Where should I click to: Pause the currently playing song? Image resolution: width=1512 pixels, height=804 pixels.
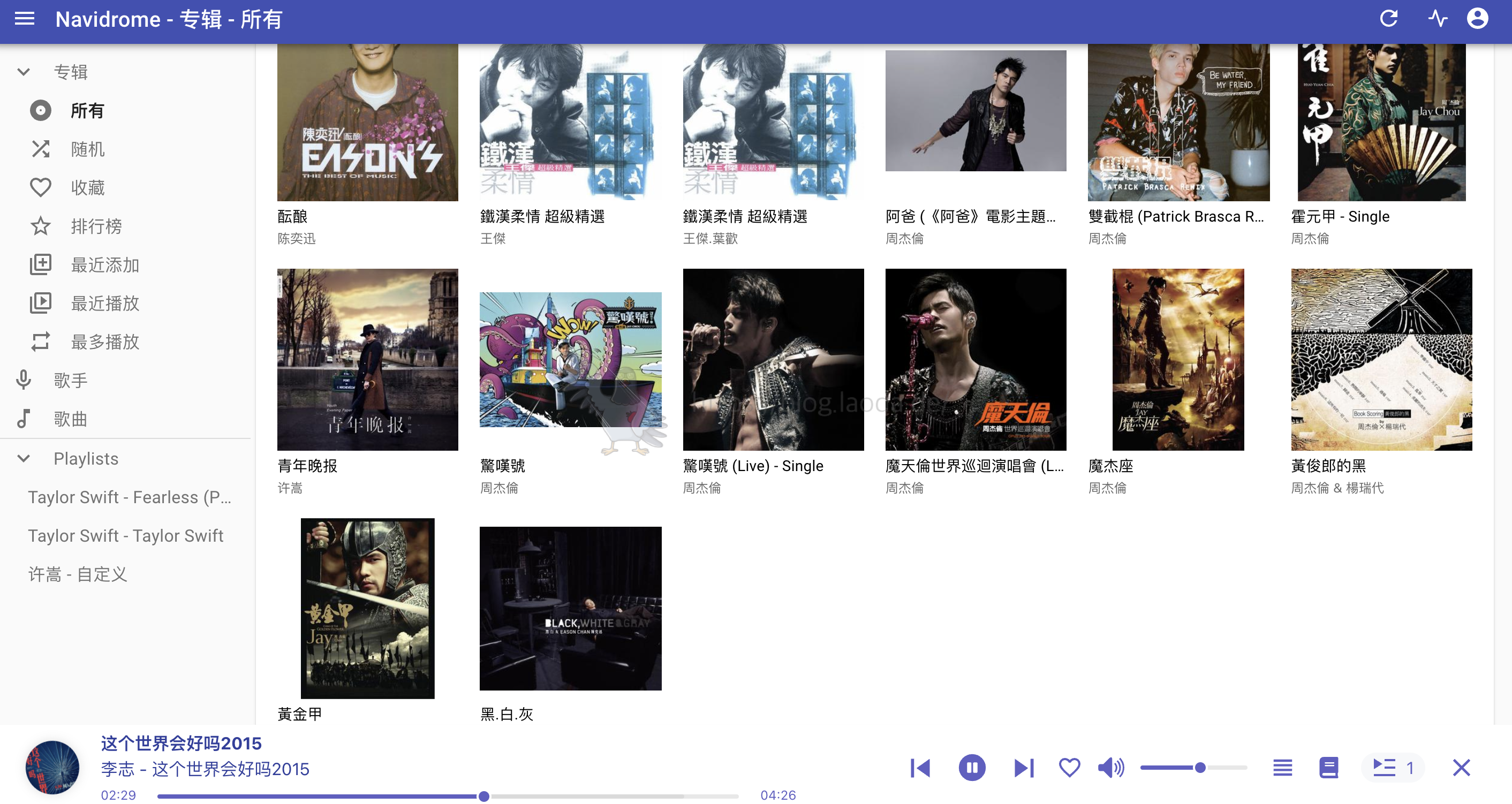coord(971,767)
